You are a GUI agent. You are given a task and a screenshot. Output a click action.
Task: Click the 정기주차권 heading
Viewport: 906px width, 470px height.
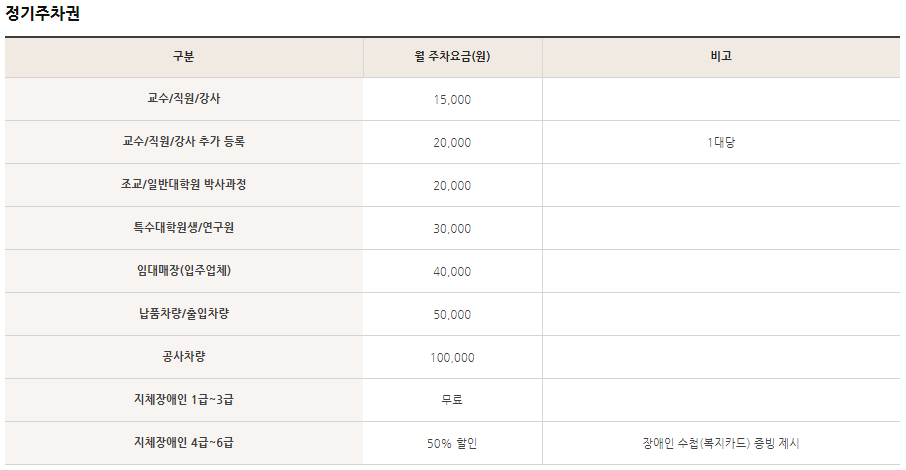pyautogui.click(x=42, y=13)
